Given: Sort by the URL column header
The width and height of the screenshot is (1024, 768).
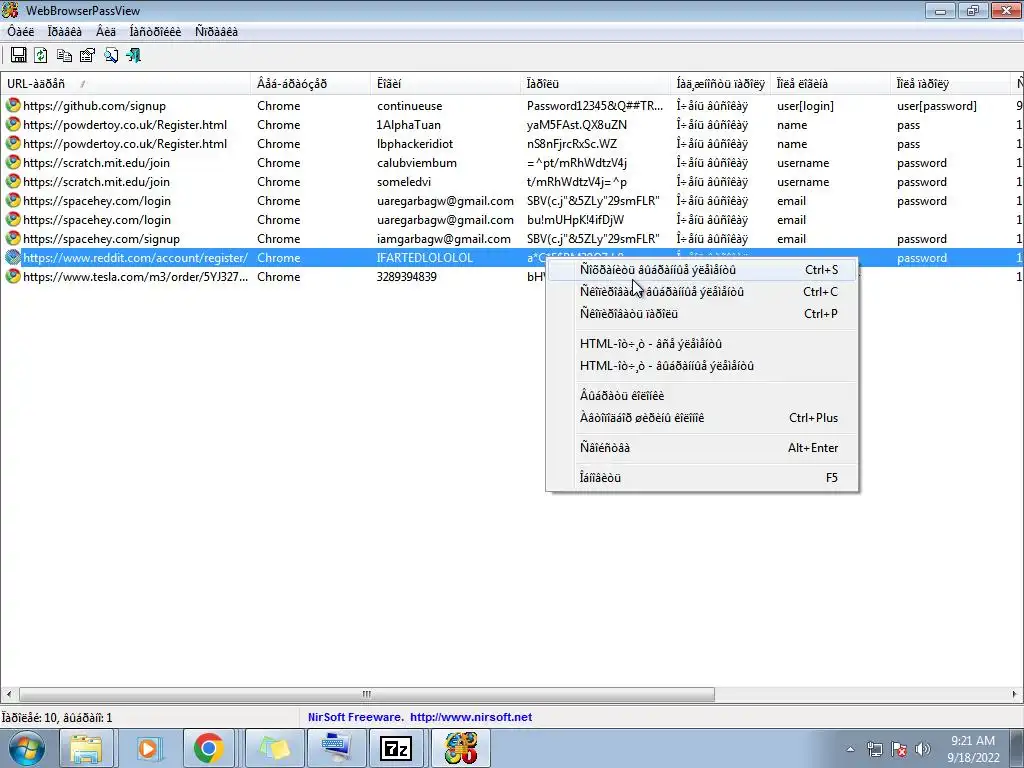Looking at the screenshot, I should point(125,84).
